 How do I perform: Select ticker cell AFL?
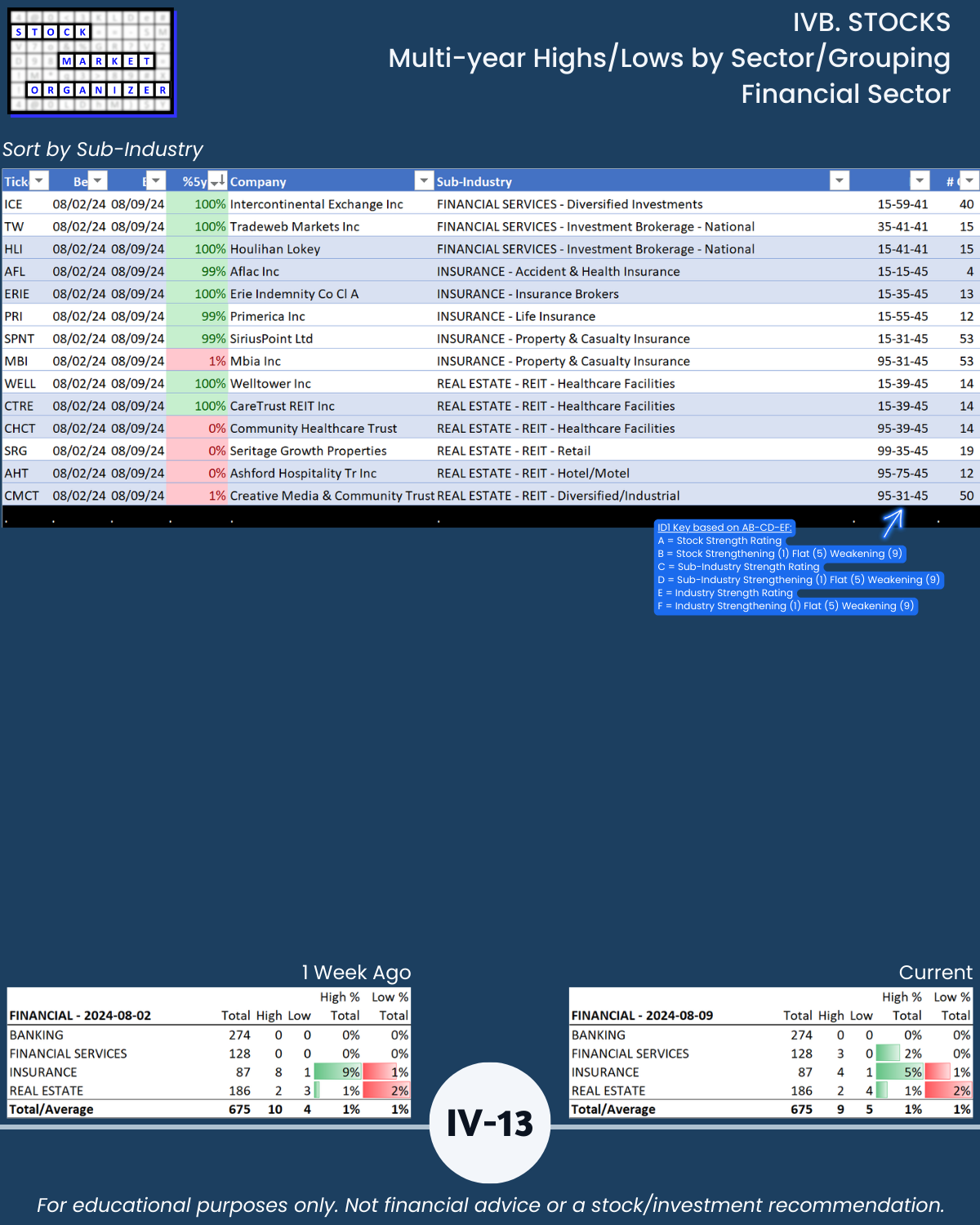15,271
